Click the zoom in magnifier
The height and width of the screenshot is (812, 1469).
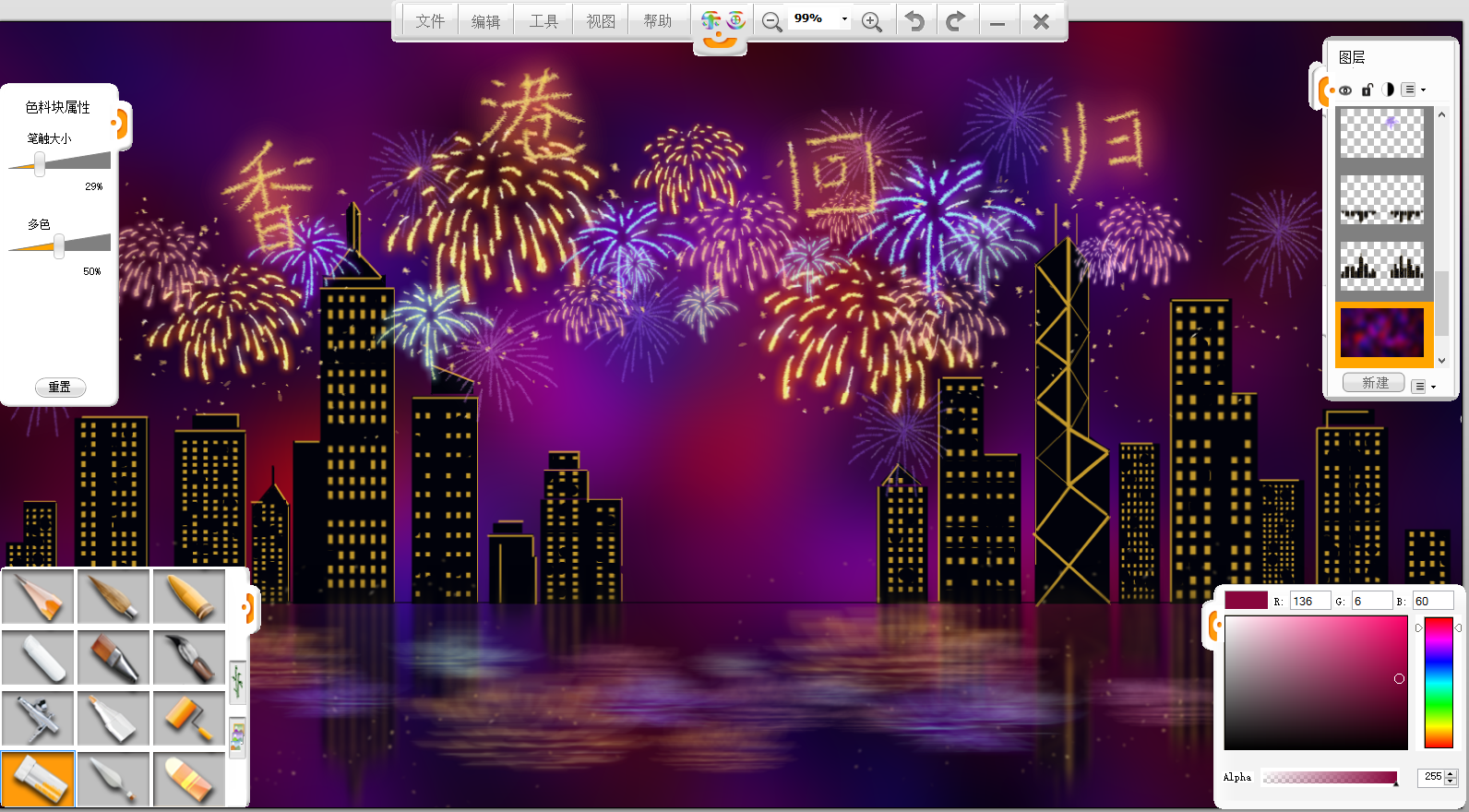(x=871, y=21)
